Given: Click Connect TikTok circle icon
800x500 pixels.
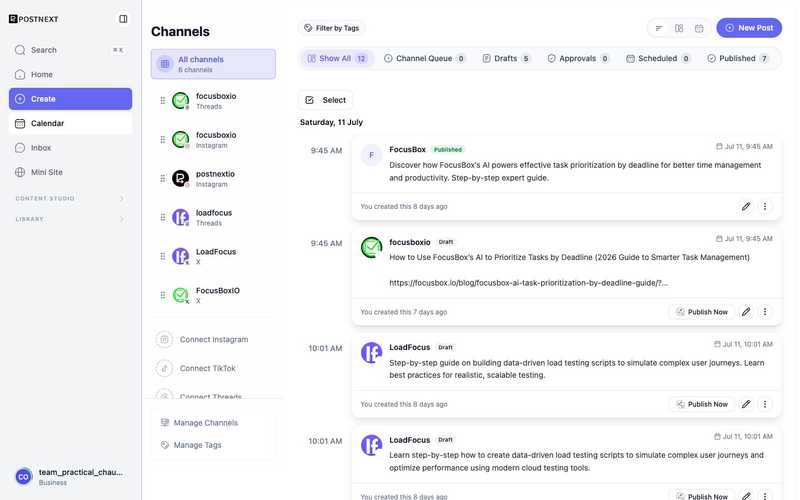Looking at the screenshot, I should [164, 368].
